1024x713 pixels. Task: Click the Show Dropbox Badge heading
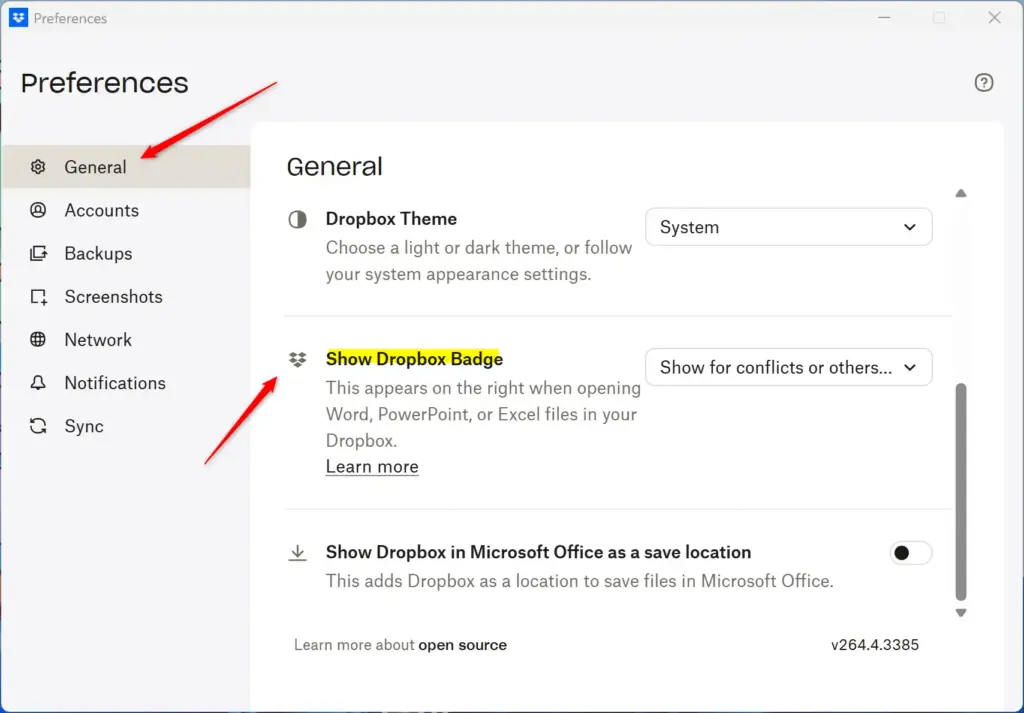[x=415, y=359]
